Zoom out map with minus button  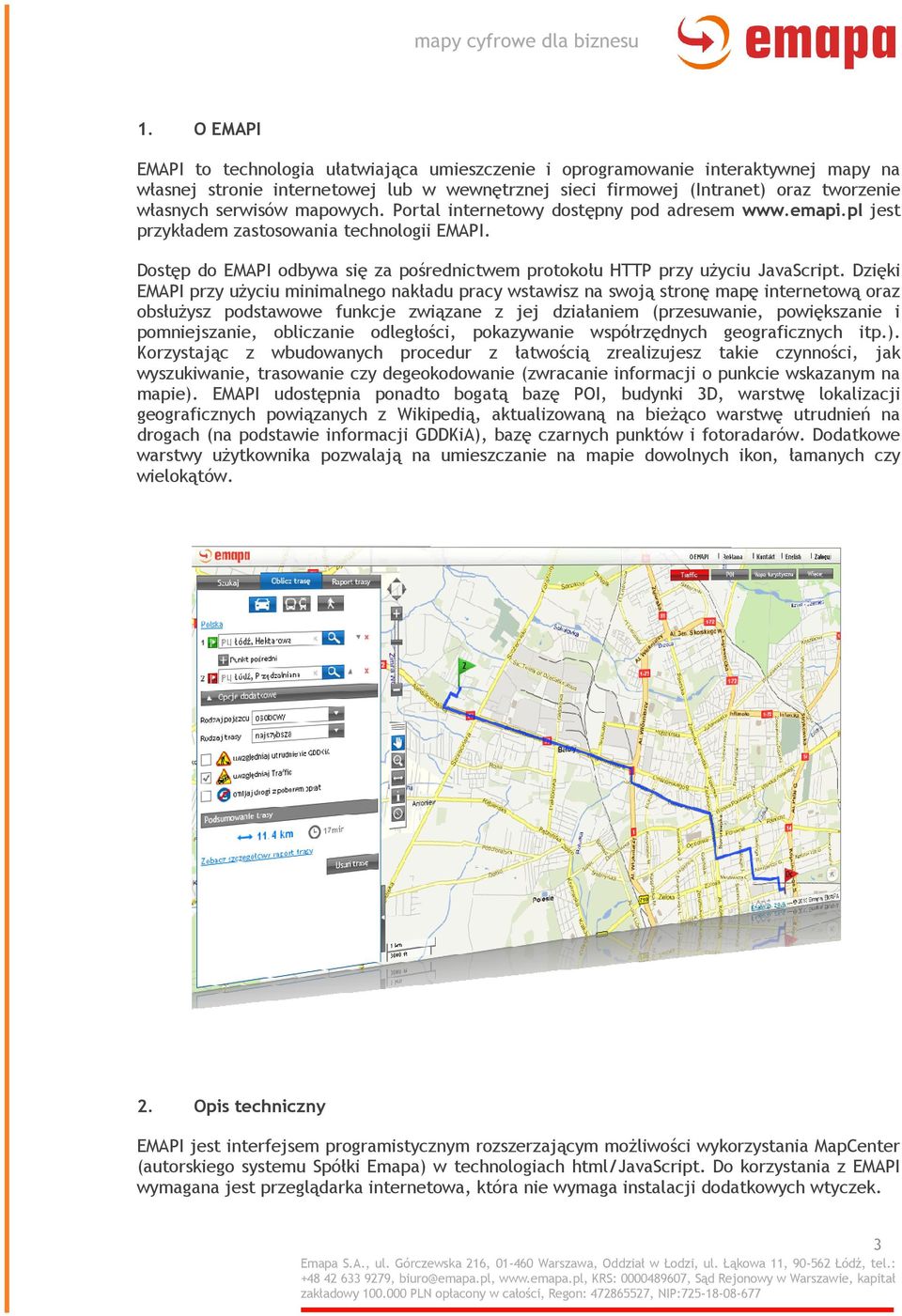pos(397,689)
